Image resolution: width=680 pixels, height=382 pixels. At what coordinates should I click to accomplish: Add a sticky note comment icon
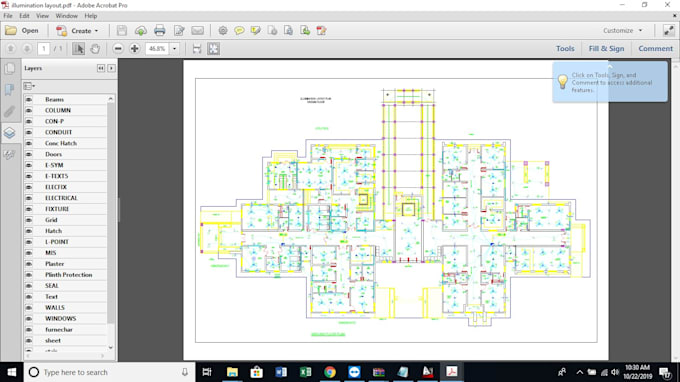tap(239, 31)
